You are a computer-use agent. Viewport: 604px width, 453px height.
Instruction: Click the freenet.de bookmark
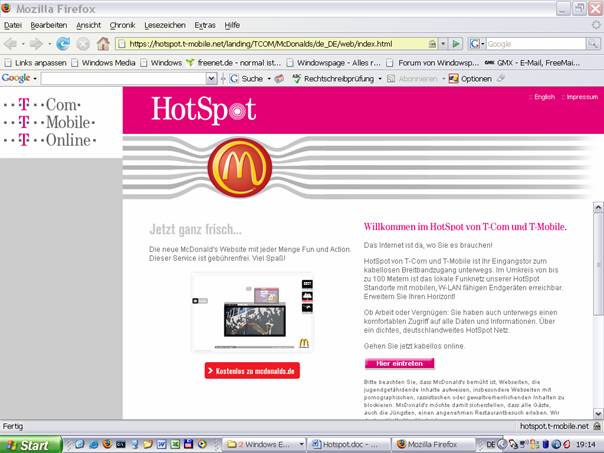[233, 62]
